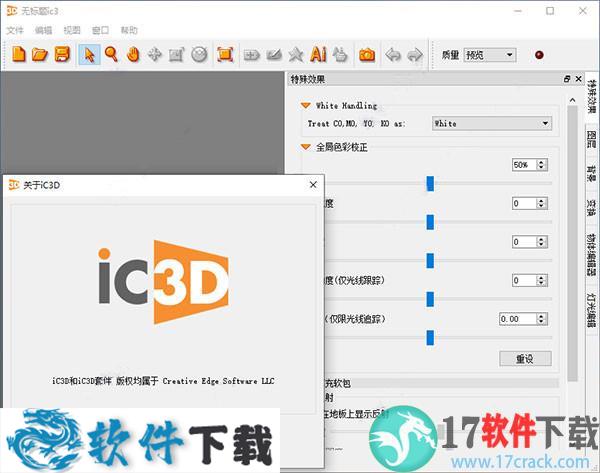The width and height of the screenshot is (600, 473).
Task: Take a snapshot with the camera icon
Action: point(367,55)
